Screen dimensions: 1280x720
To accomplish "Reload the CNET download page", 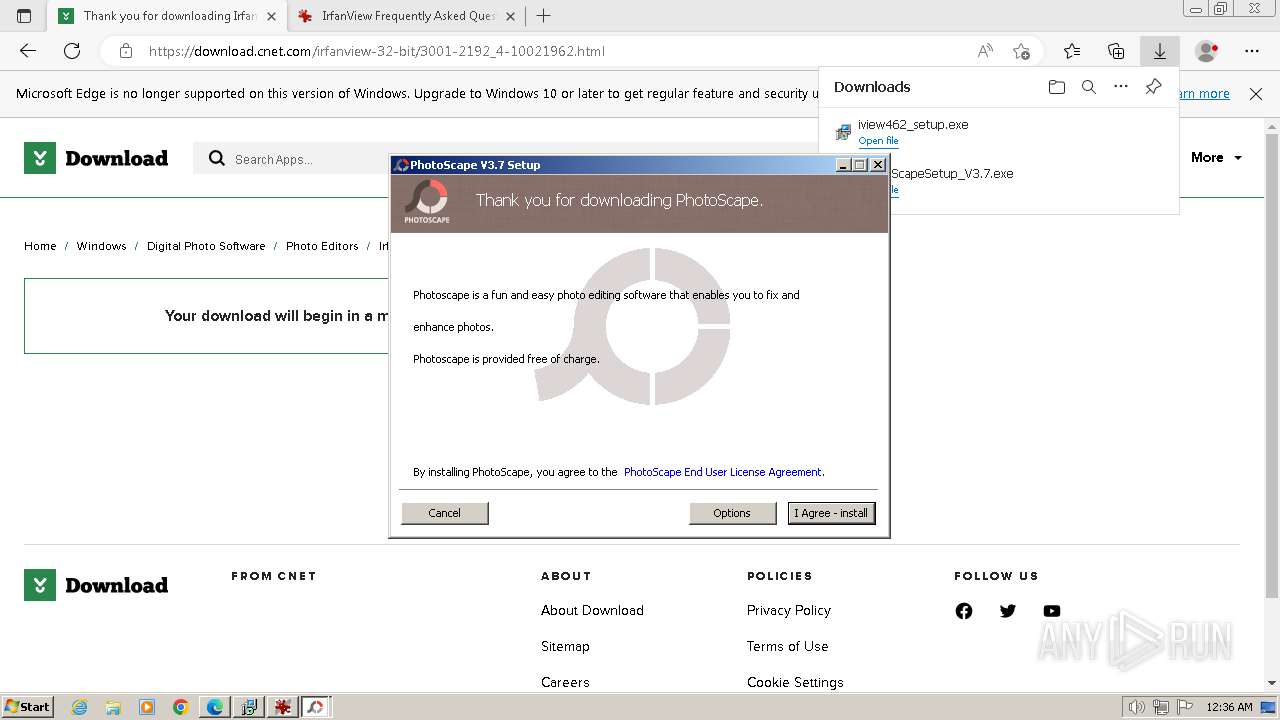I will [72, 51].
